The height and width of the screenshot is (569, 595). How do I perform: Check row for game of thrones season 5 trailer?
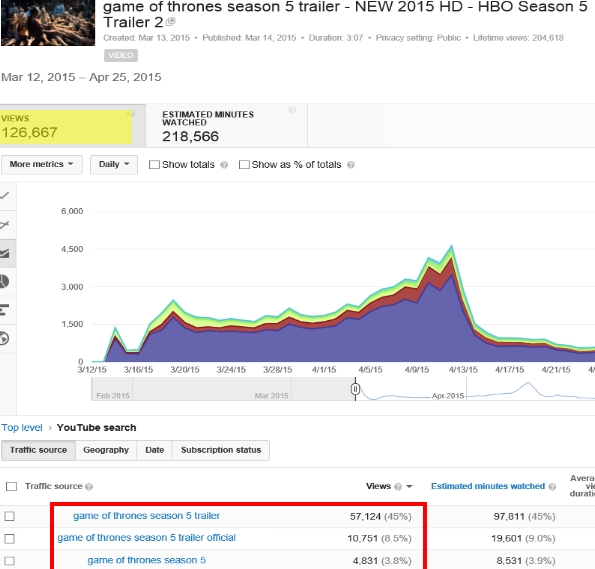coord(9,516)
